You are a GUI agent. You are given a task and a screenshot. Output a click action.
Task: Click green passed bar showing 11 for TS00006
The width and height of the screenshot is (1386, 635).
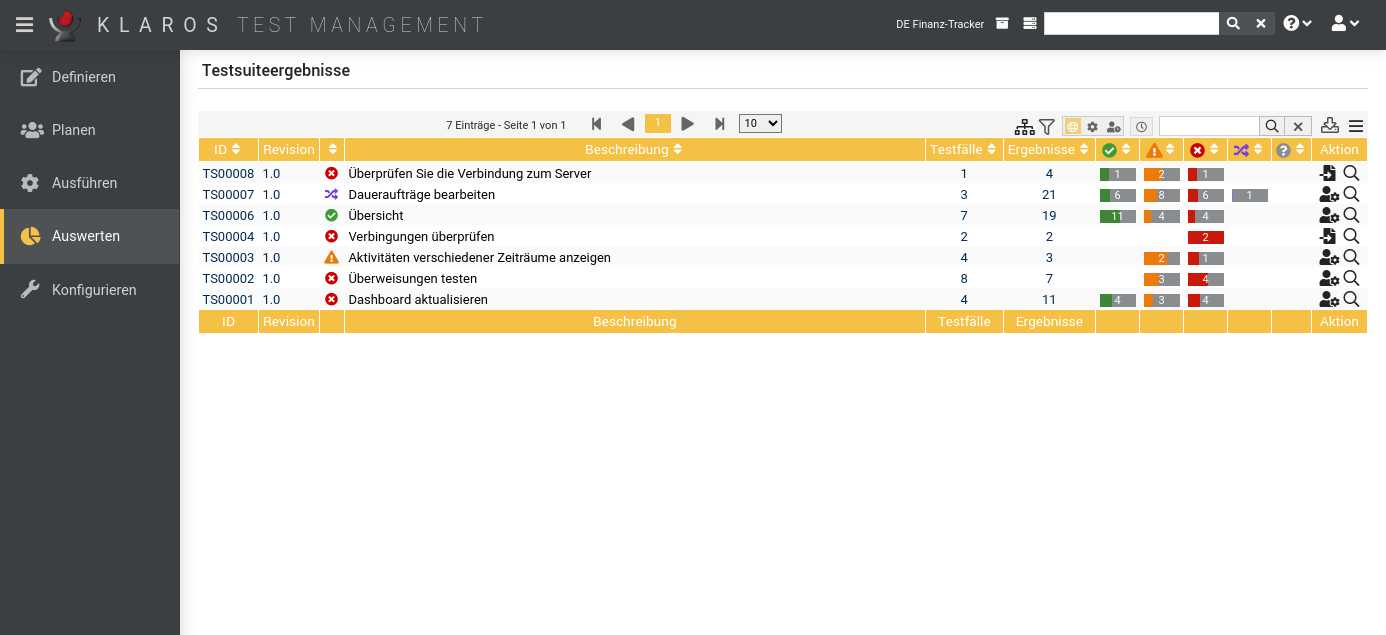[x=1118, y=216]
